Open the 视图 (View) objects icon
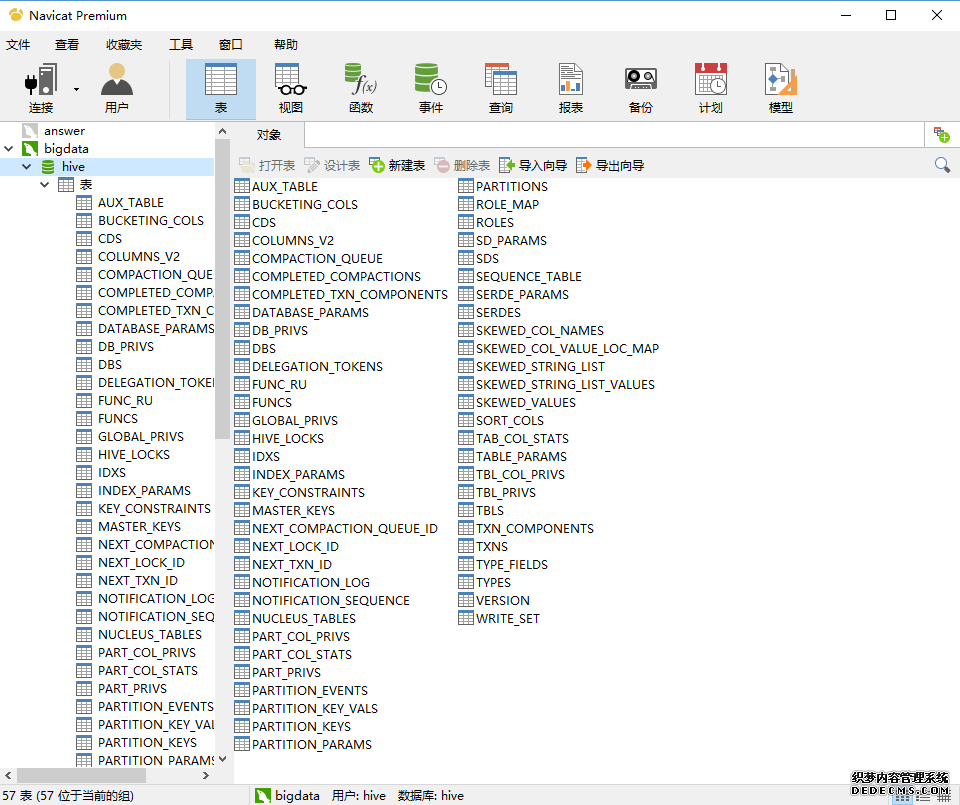Viewport: 960px width, 805px height. [x=290, y=88]
